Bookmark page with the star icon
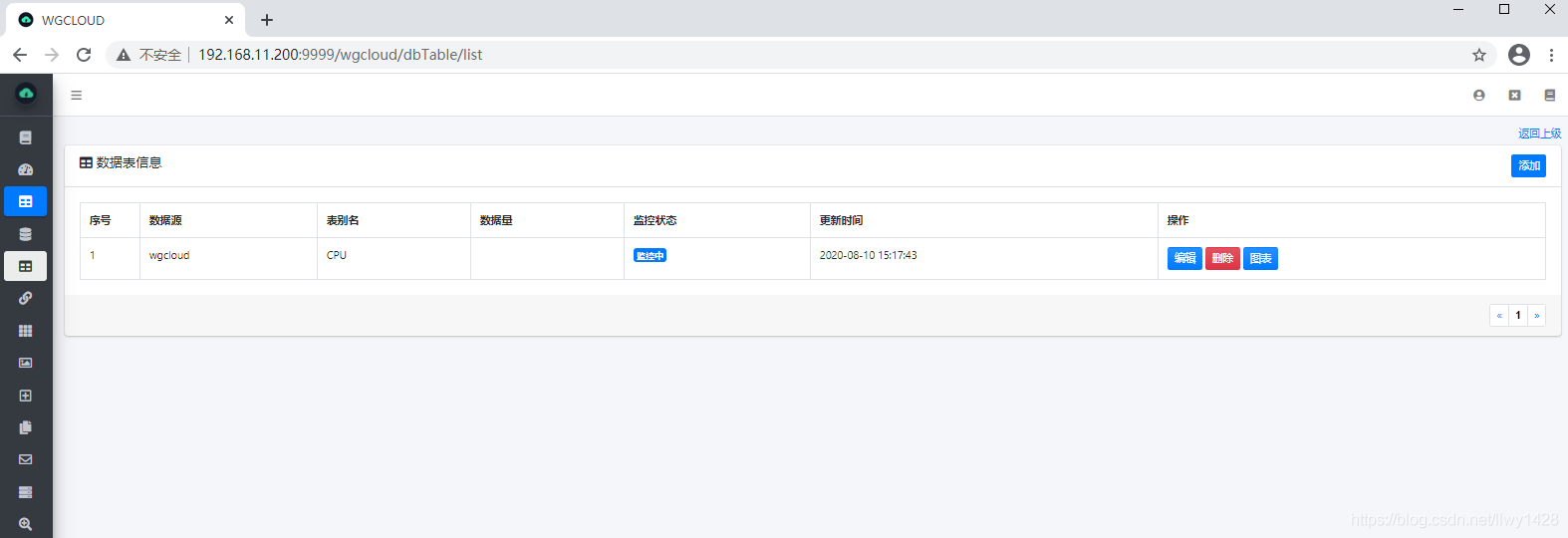Viewport: 1568px width, 538px height. pyautogui.click(x=1479, y=55)
